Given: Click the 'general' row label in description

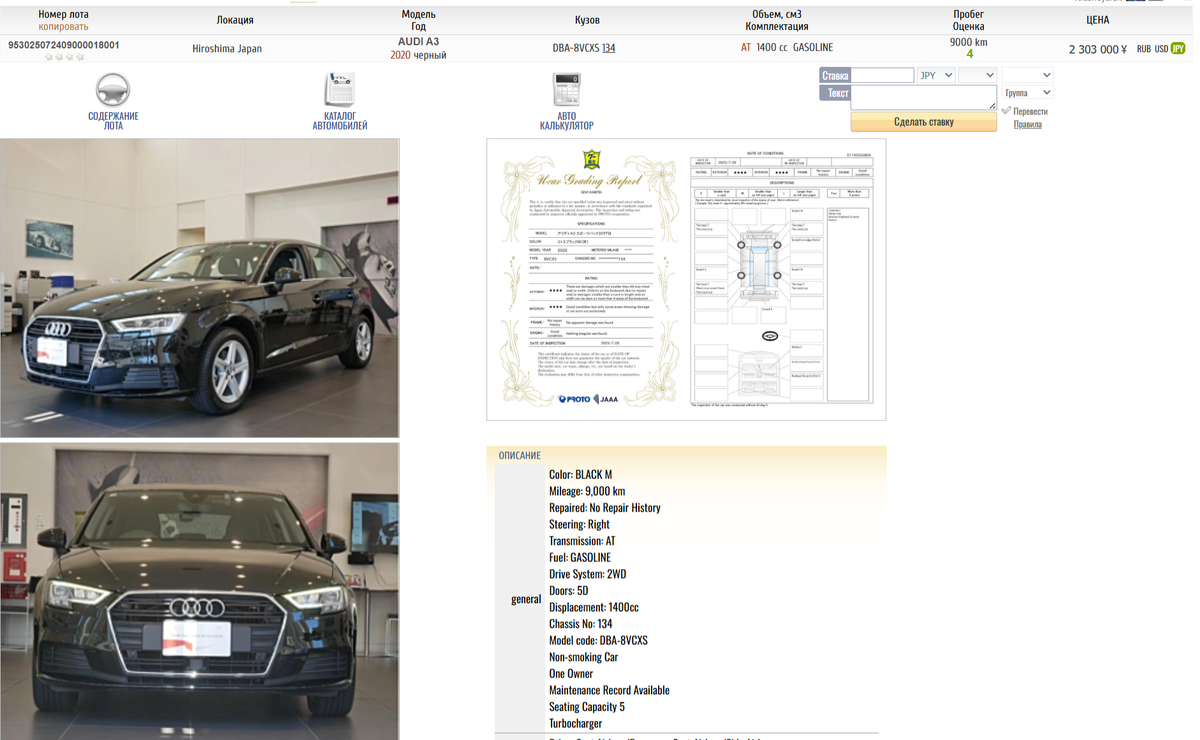Looking at the screenshot, I should (x=526, y=599).
